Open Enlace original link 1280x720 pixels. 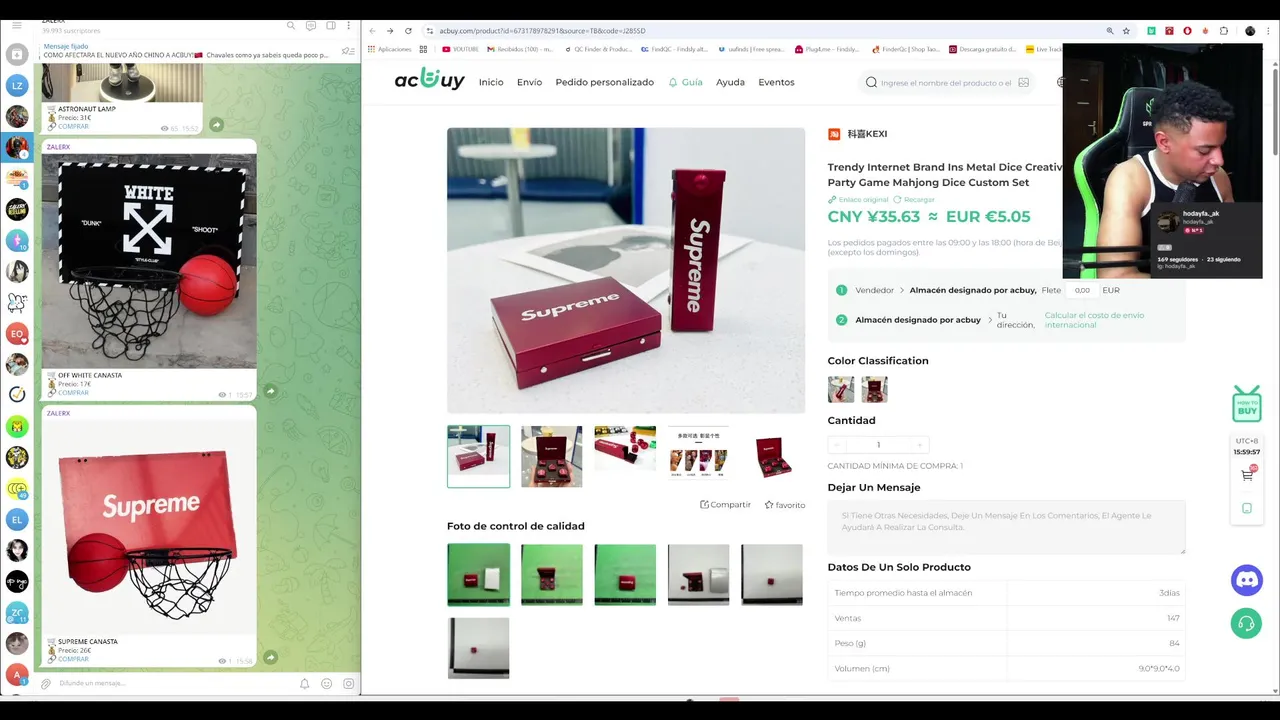(x=858, y=200)
